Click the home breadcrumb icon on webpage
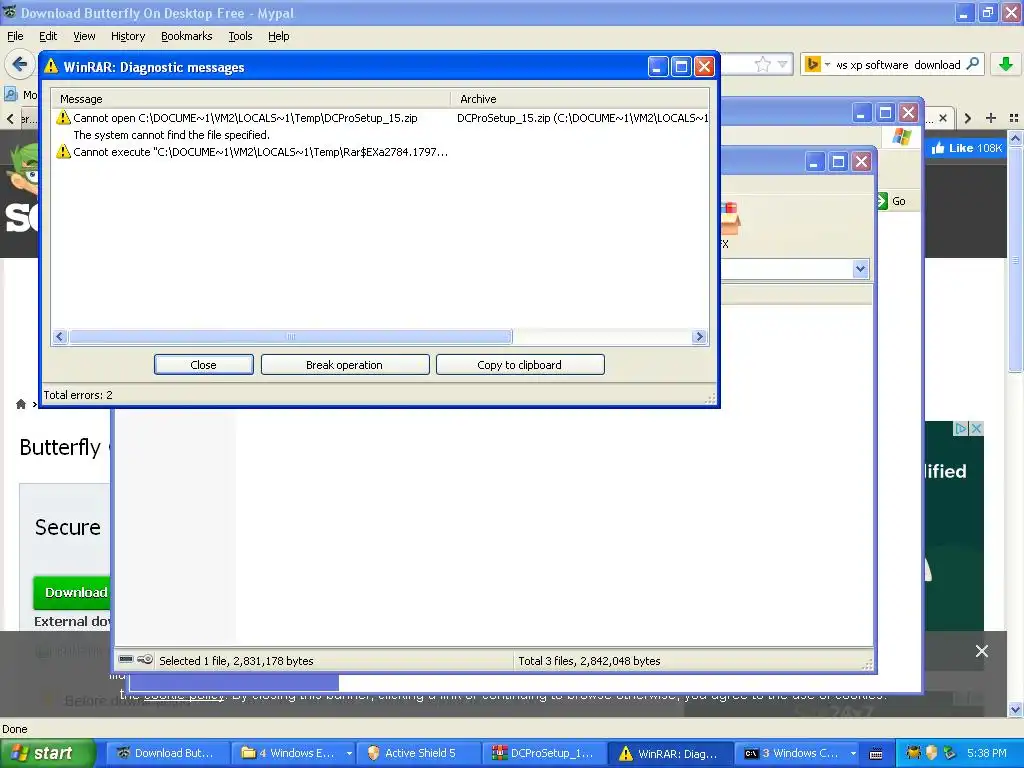1024x768 pixels. pyautogui.click(x=21, y=404)
